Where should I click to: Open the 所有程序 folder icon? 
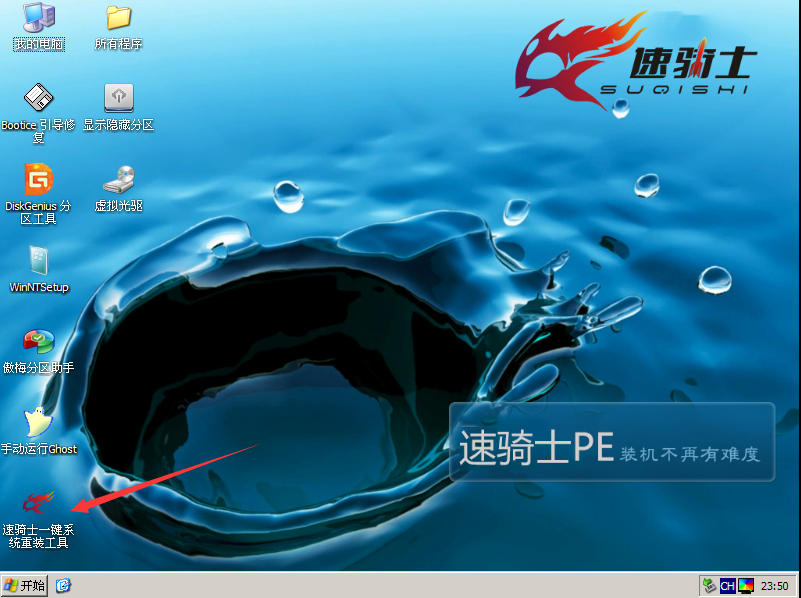(119, 27)
